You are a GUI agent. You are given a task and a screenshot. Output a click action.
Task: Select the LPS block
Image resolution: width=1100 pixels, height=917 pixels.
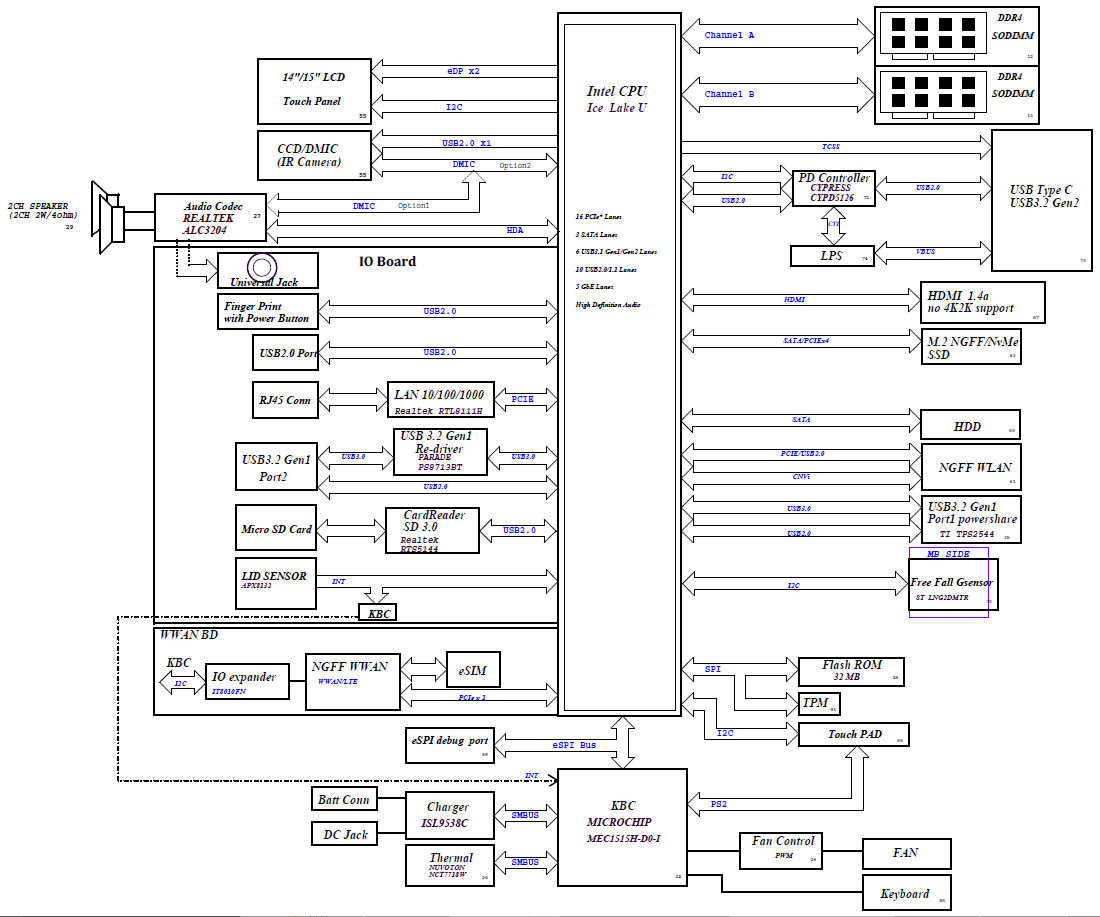832,256
